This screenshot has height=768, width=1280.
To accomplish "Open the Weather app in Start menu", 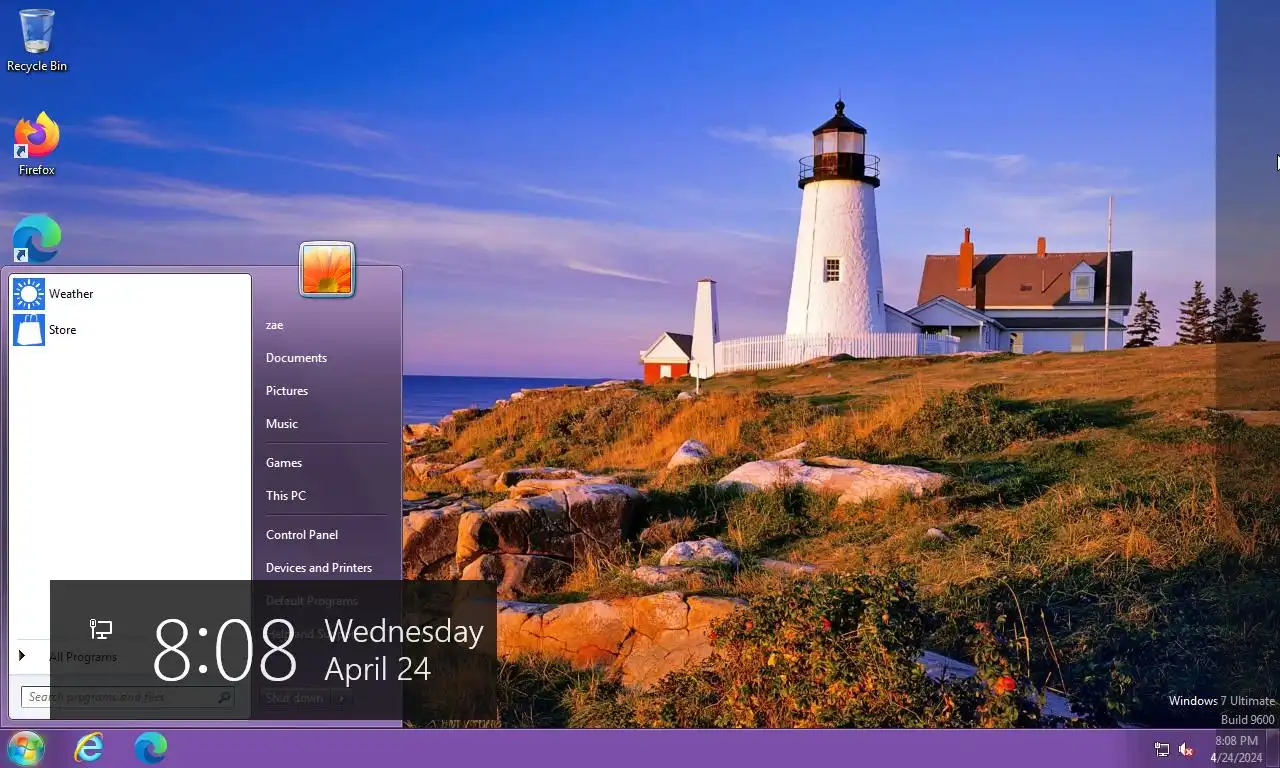I will click(130, 294).
